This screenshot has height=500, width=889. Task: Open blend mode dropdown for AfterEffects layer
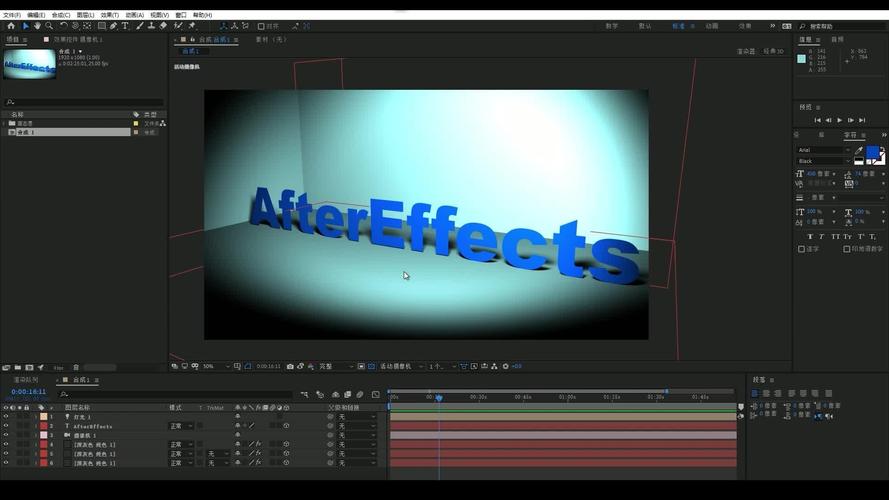pyautogui.click(x=181, y=426)
